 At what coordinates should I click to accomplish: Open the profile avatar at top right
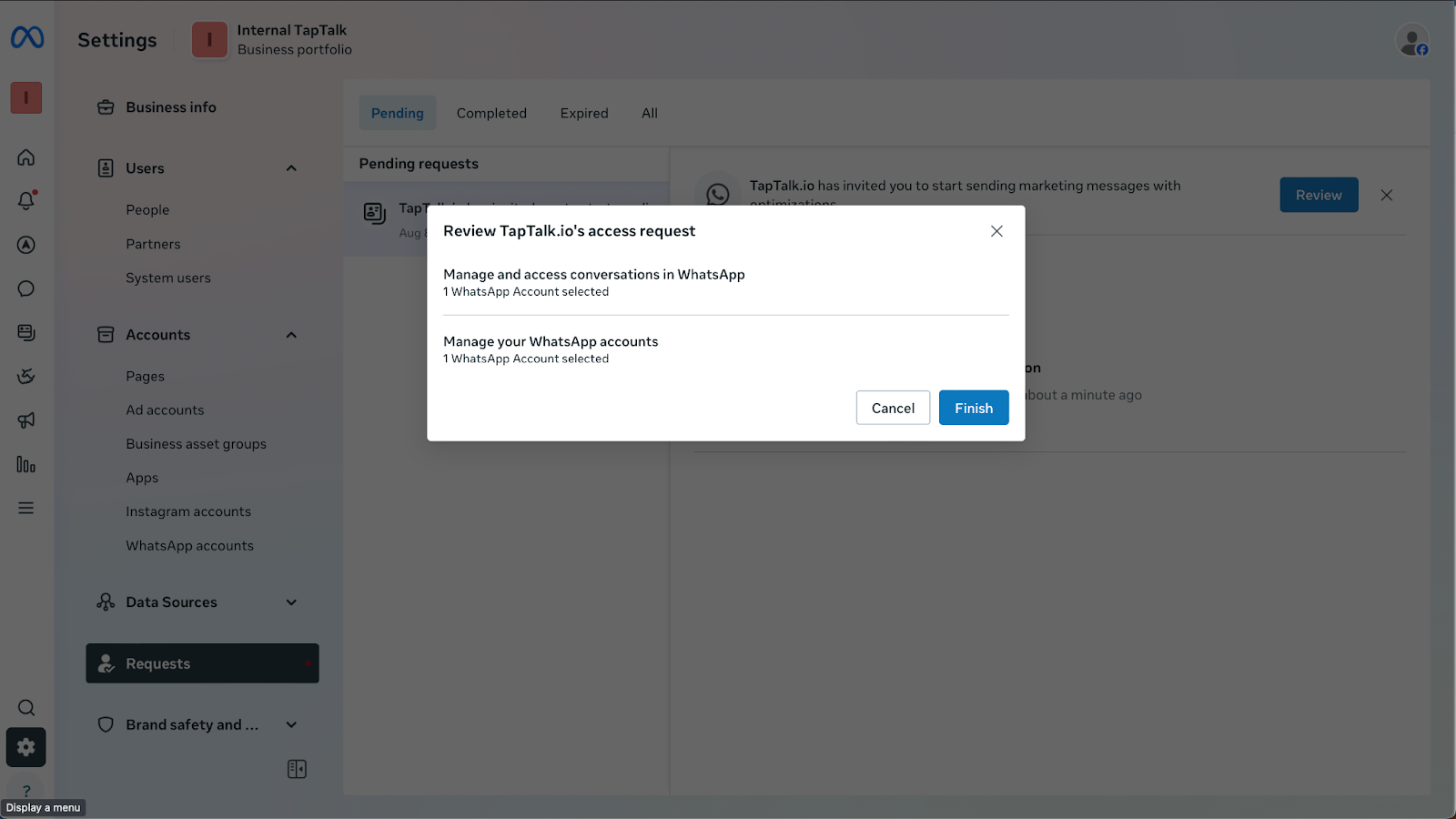click(1412, 40)
